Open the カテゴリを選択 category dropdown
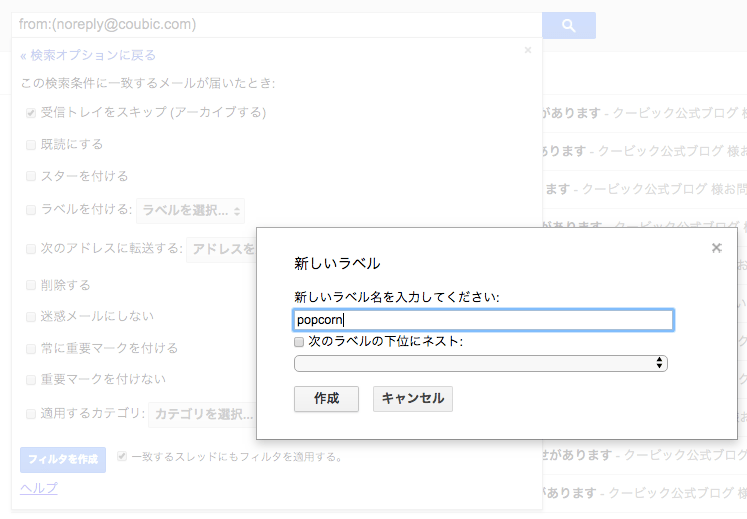The height and width of the screenshot is (519, 747). click(203, 414)
